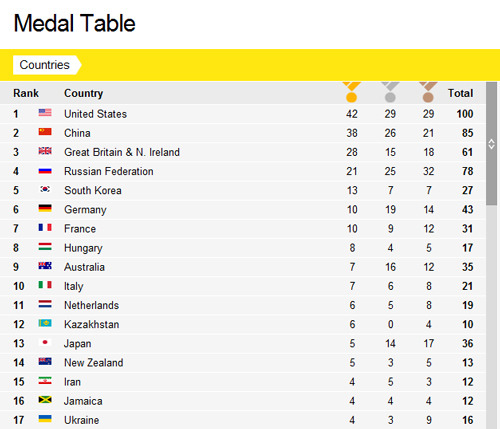
Task: Click the scrollbar track below the thumb
Action: point(491,317)
